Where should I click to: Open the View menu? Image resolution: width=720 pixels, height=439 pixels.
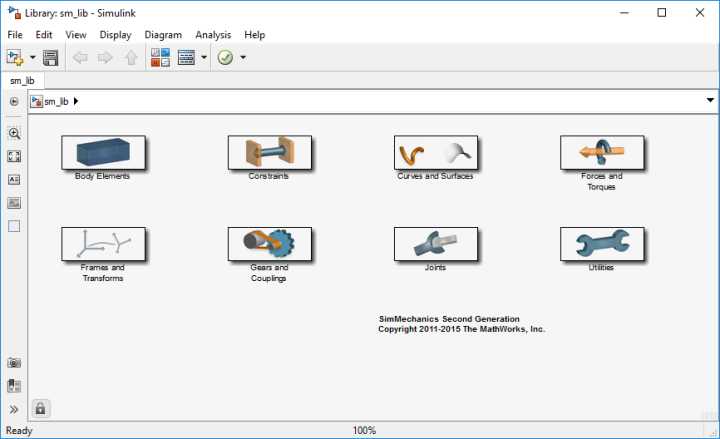click(76, 35)
